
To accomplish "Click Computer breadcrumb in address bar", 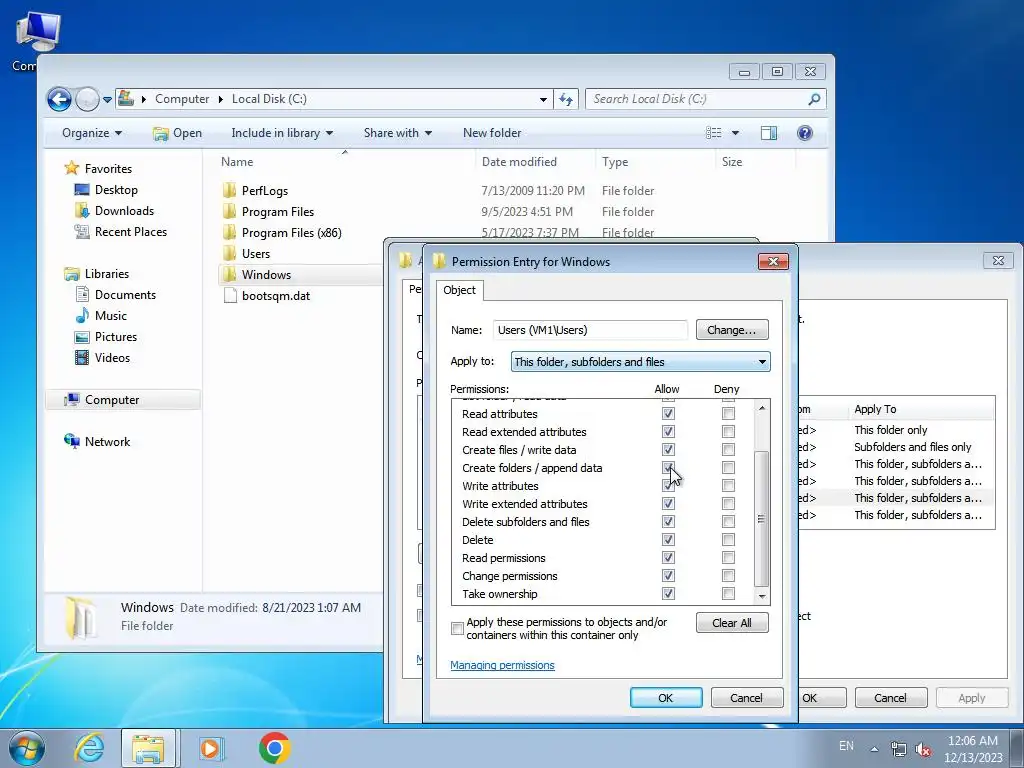I will 182,99.
